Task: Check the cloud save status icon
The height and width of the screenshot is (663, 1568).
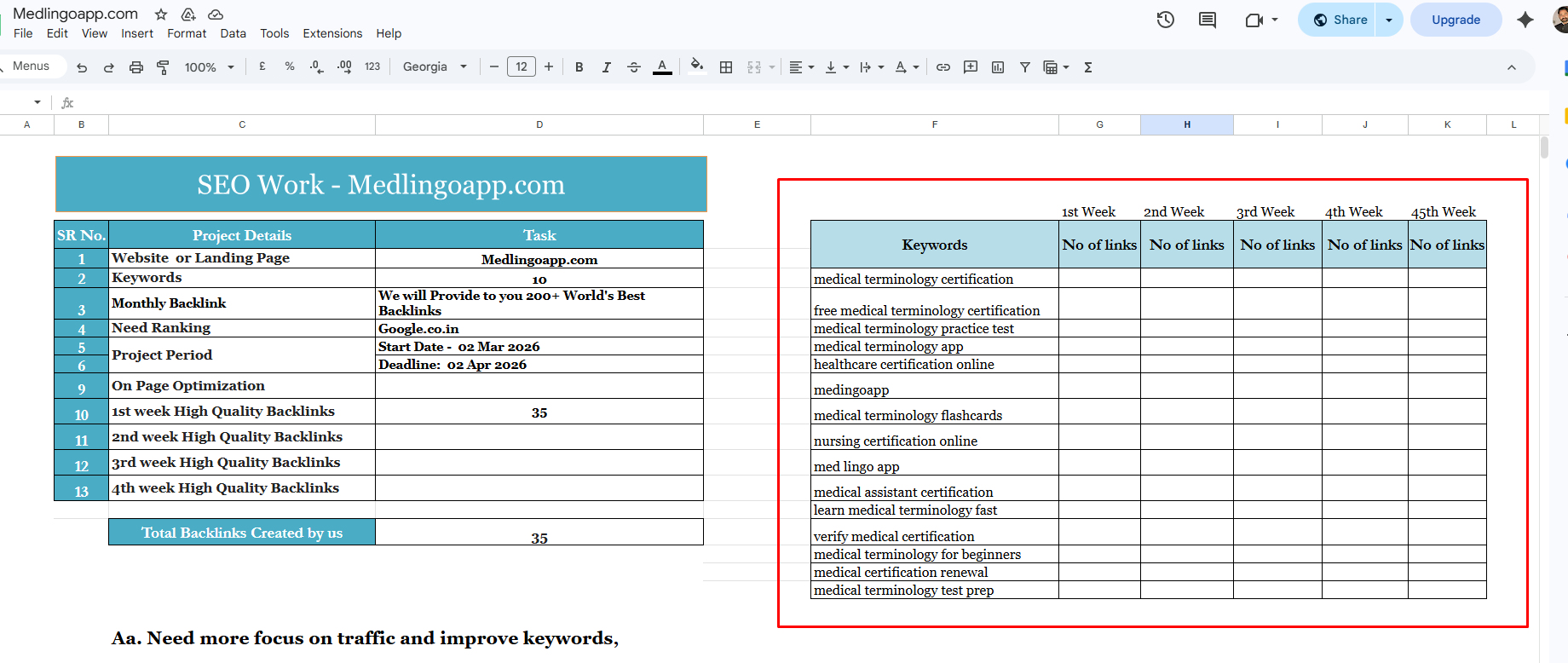Action: click(x=216, y=14)
